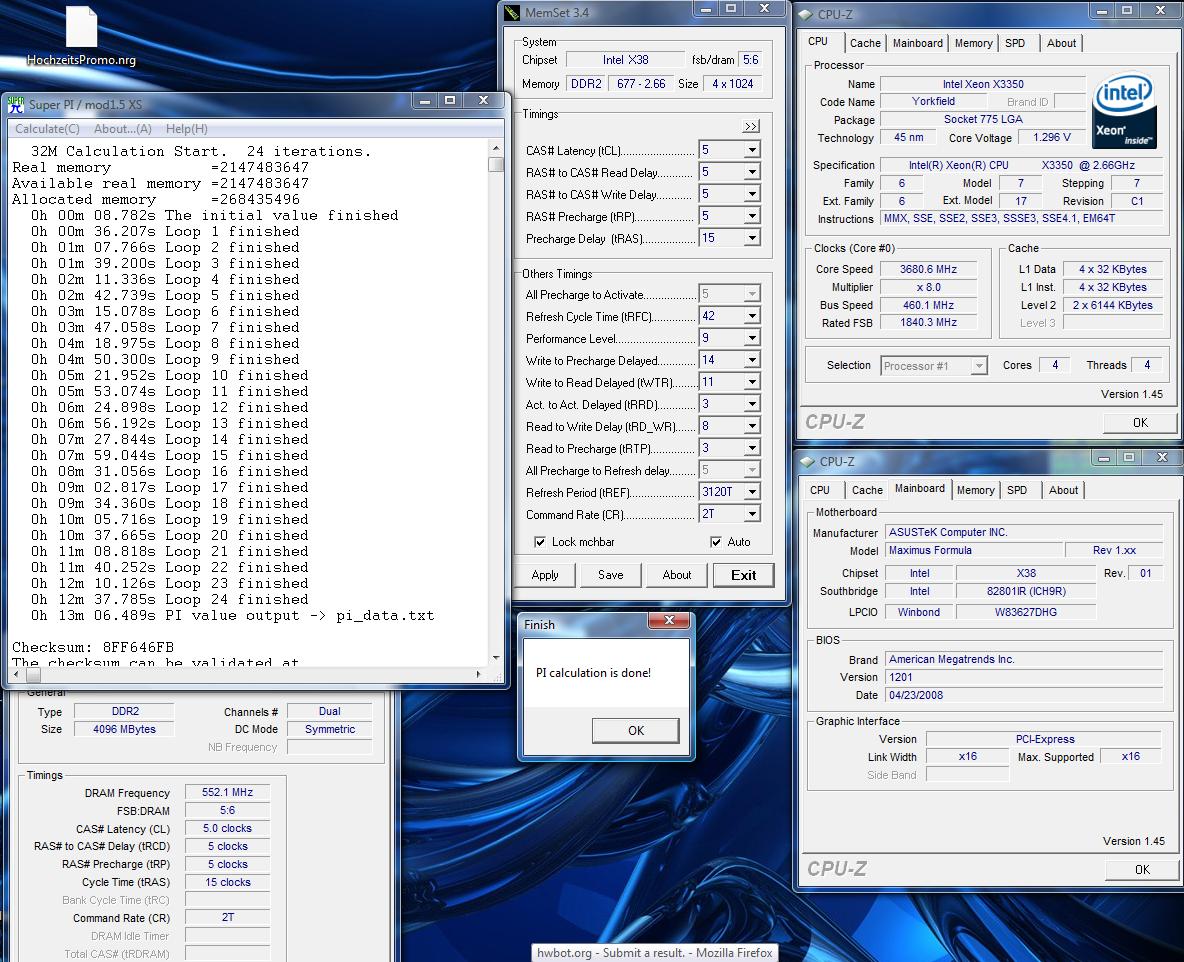Image resolution: width=1184 pixels, height=962 pixels.
Task: Confirm PI calculation done with OK
Action: tap(636, 730)
